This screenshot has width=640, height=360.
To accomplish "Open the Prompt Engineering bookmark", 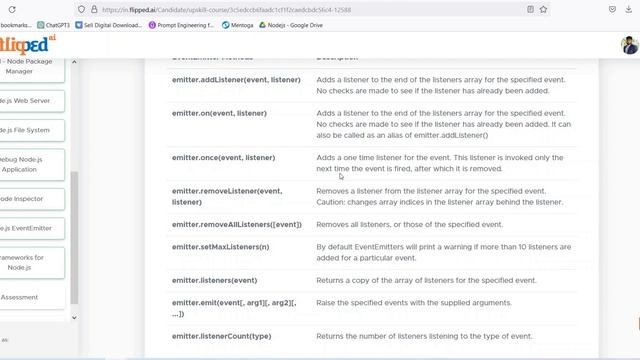I will point(181,25).
